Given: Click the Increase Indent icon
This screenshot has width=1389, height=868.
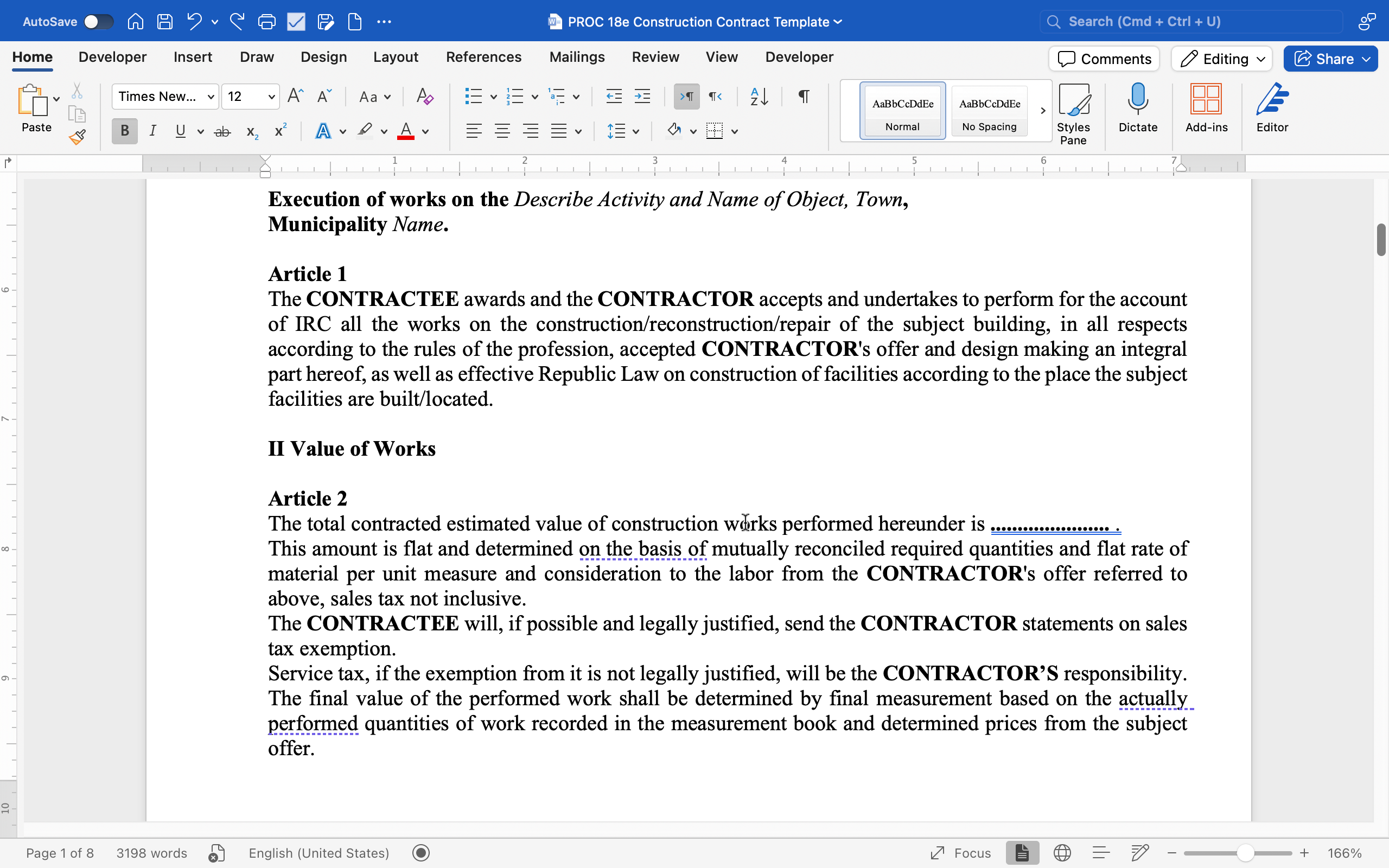Looking at the screenshot, I should click(642, 97).
